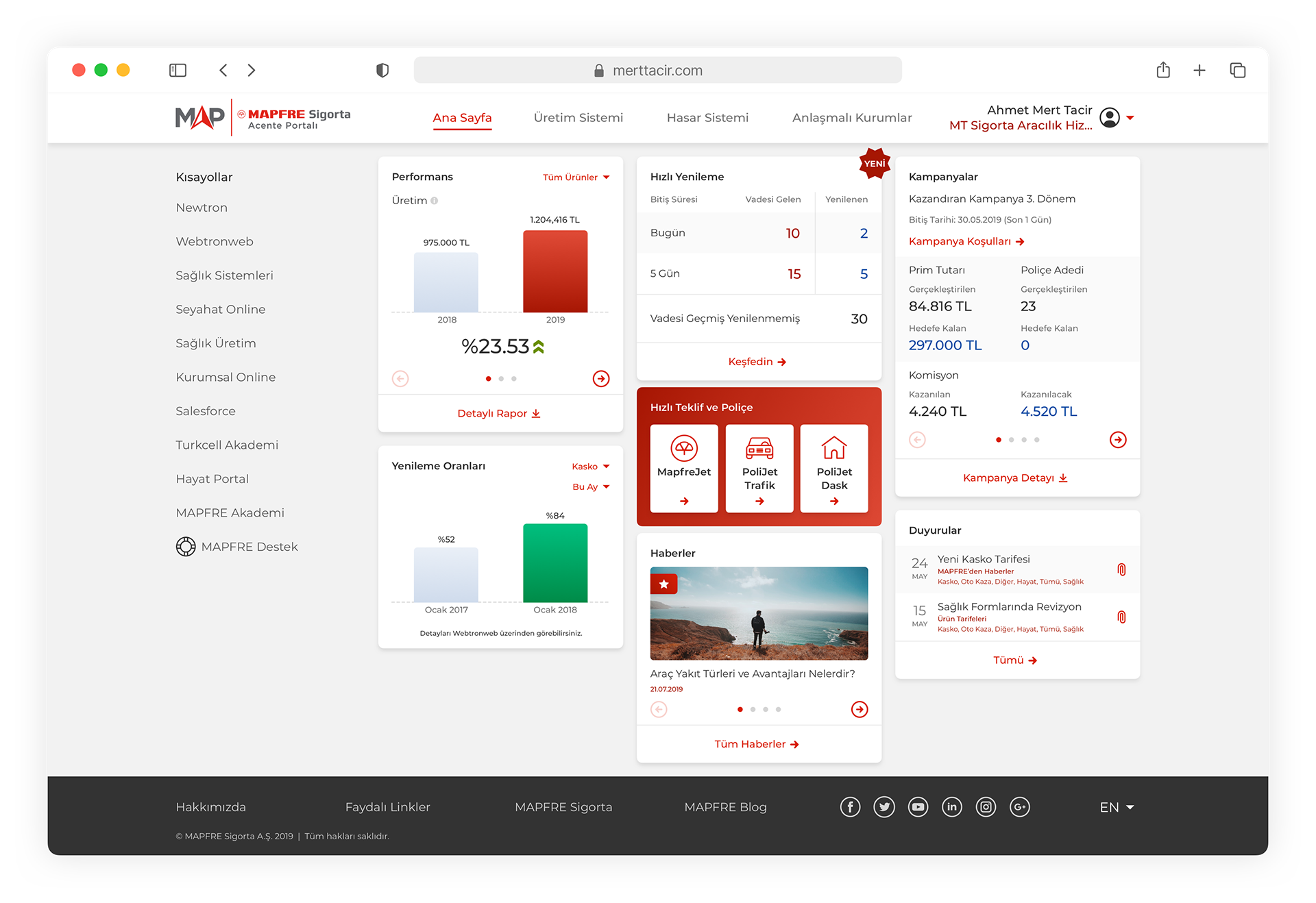Click the Haberler next arrow
This screenshot has height=903, width=1316.
click(860, 709)
